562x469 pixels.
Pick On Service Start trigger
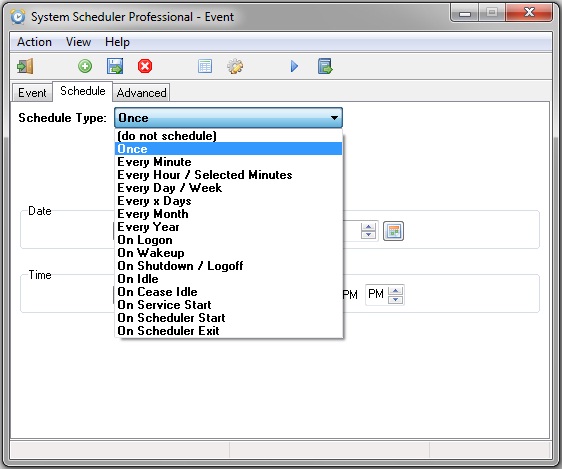tap(229, 305)
